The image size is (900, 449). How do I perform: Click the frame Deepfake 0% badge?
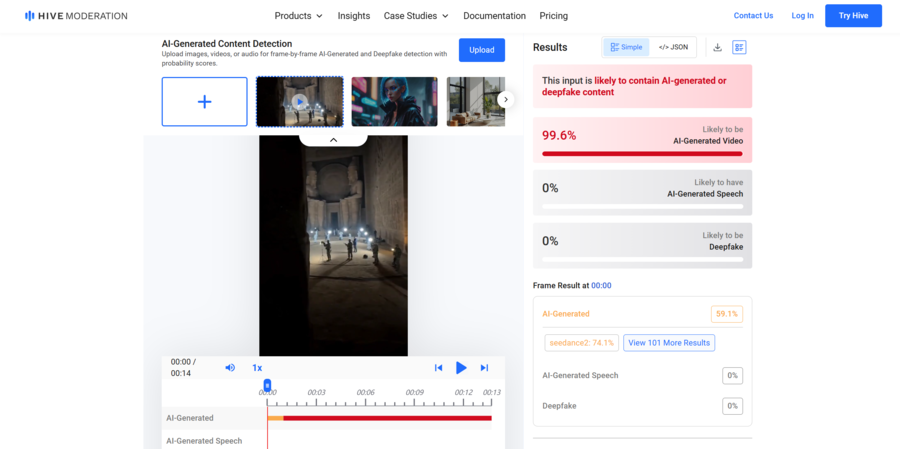click(x=732, y=406)
